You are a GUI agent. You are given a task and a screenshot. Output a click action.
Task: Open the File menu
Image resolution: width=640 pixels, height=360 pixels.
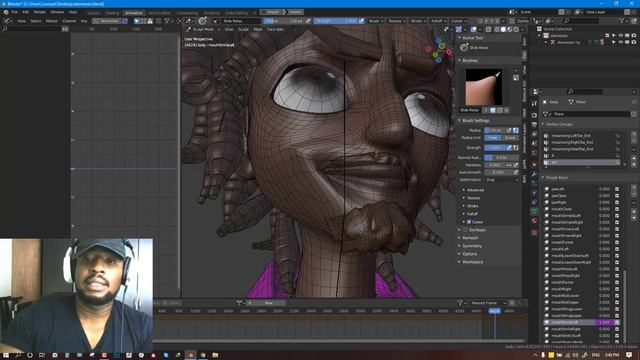click(x=15, y=12)
